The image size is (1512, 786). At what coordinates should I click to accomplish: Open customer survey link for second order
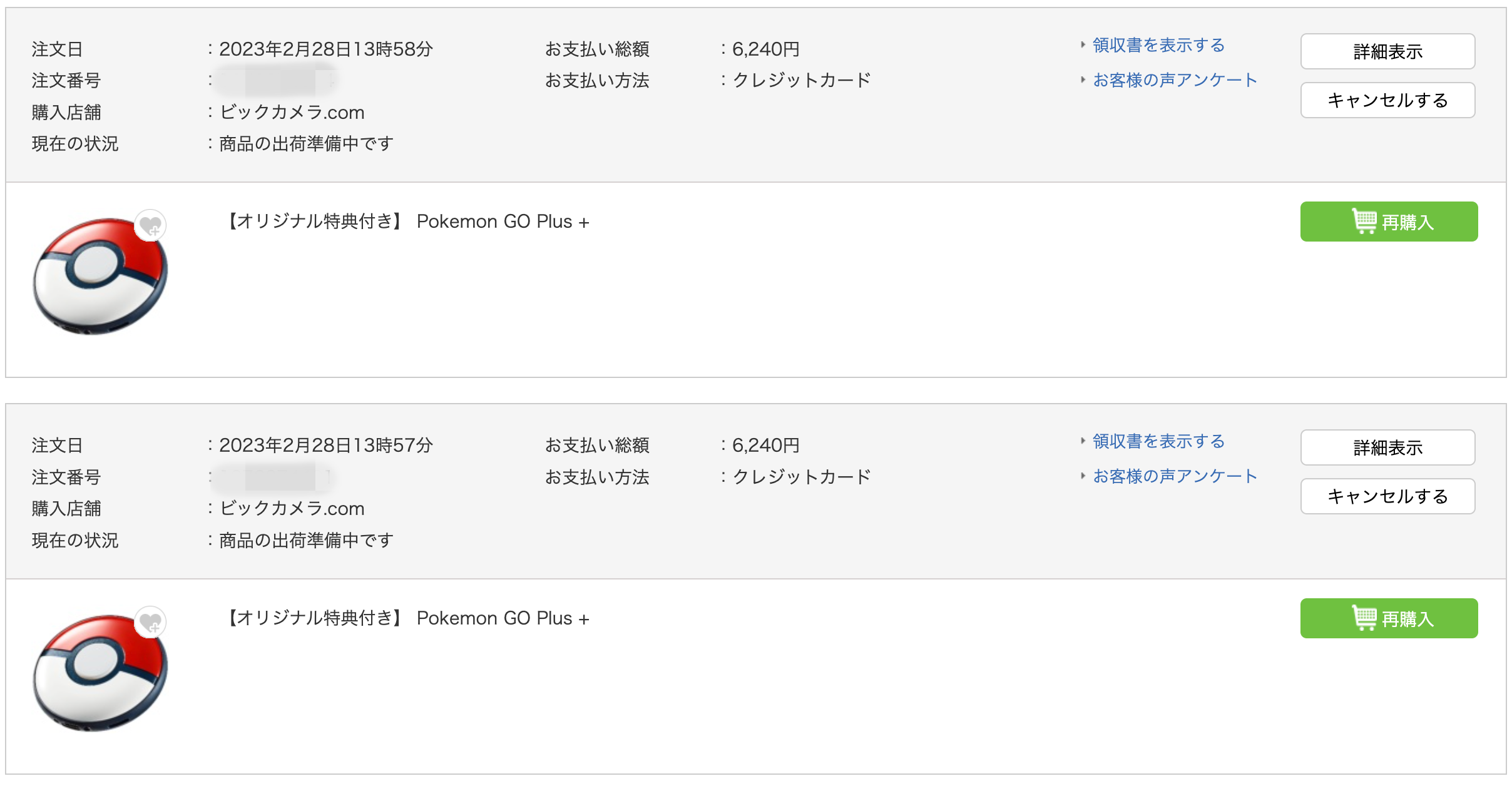point(1175,476)
